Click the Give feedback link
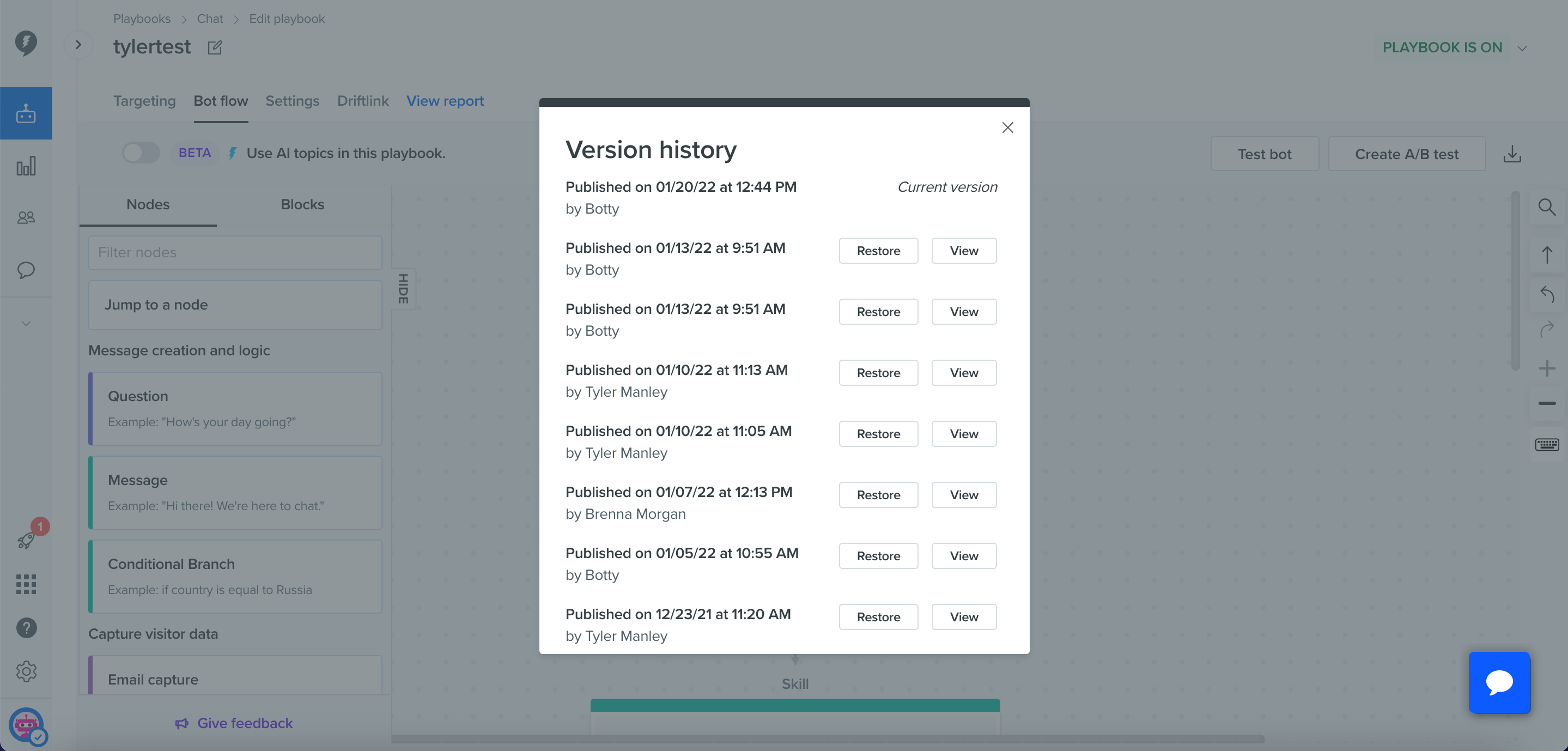Screen dimensions: 1568x751 coord(234,724)
